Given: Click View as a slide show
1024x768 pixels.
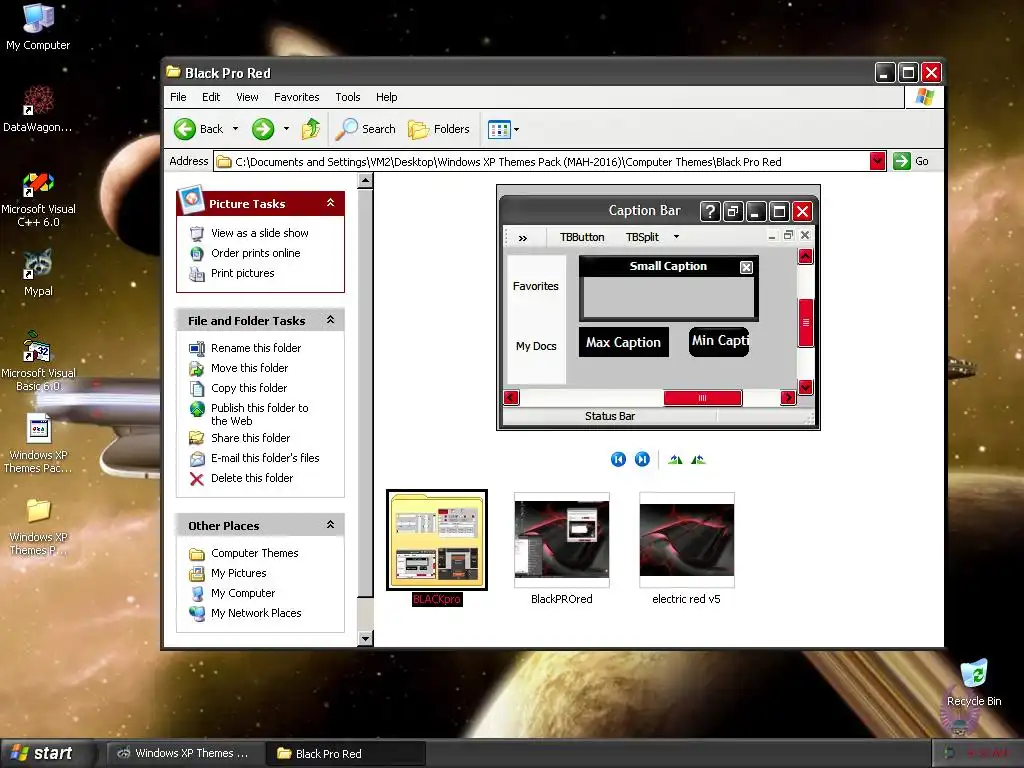Looking at the screenshot, I should click(259, 233).
